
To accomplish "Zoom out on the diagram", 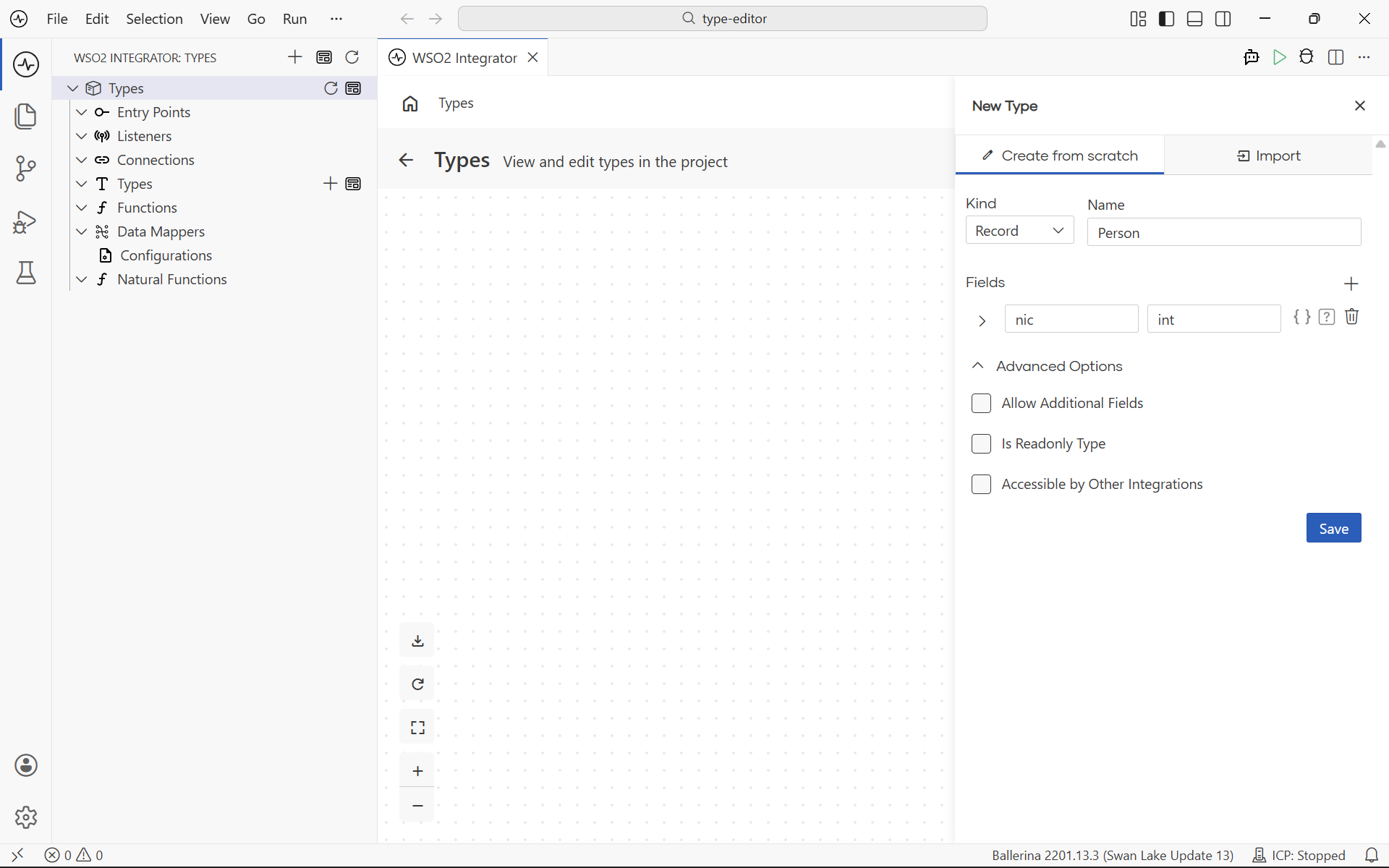I will 417,805.
